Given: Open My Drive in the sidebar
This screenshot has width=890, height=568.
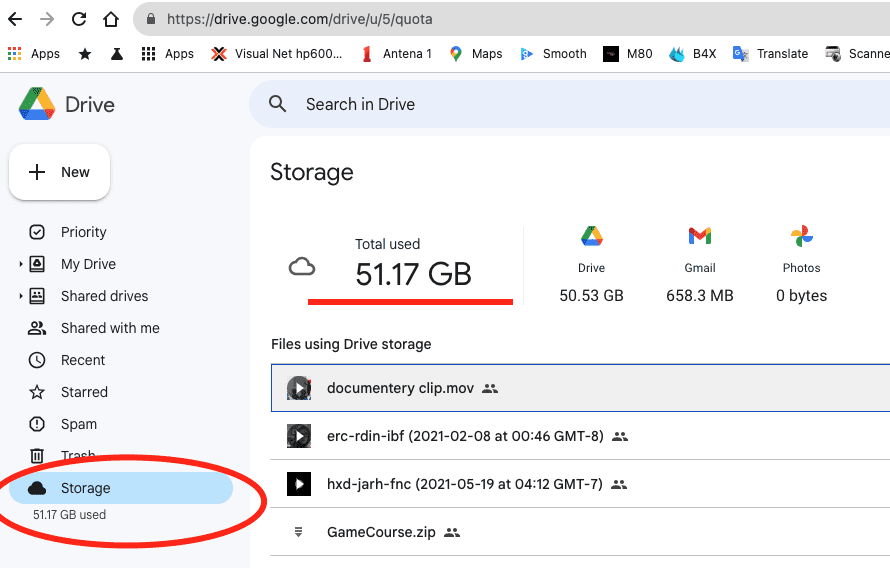Looking at the screenshot, I should click(88, 264).
